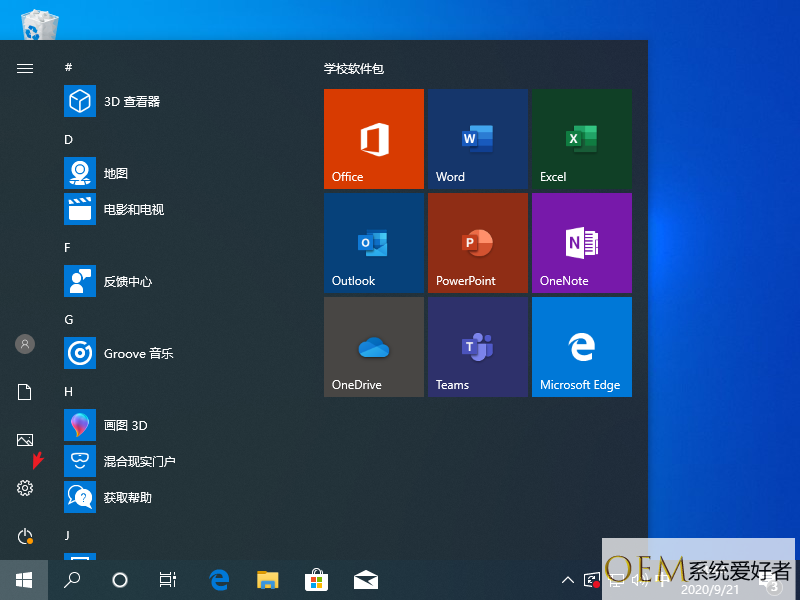Launch the Office tile
Image resolution: width=800 pixels, height=600 pixels.
tap(374, 139)
